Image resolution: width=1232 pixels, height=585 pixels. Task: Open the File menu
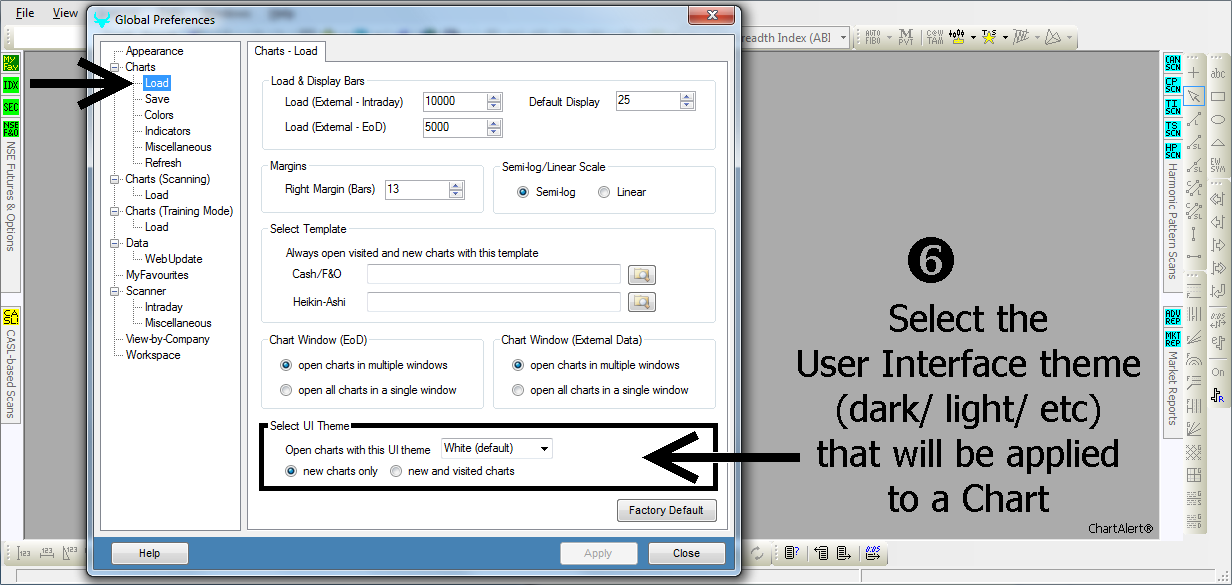[25, 13]
